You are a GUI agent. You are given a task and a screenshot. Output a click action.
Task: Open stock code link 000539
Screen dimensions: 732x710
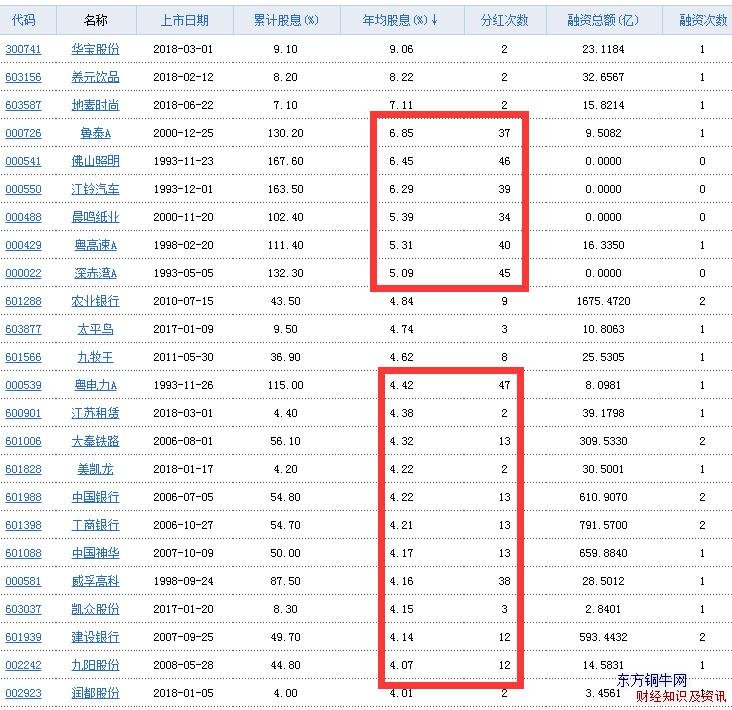23,385
